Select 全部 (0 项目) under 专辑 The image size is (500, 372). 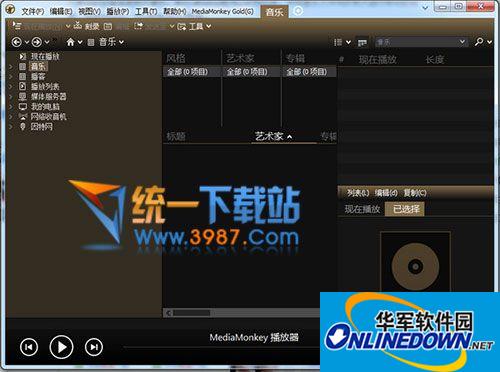click(x=310, y=72)
